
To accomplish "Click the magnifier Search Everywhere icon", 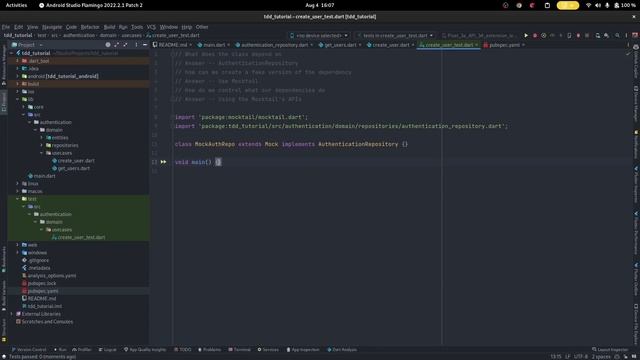I will (x=617, y=36).
